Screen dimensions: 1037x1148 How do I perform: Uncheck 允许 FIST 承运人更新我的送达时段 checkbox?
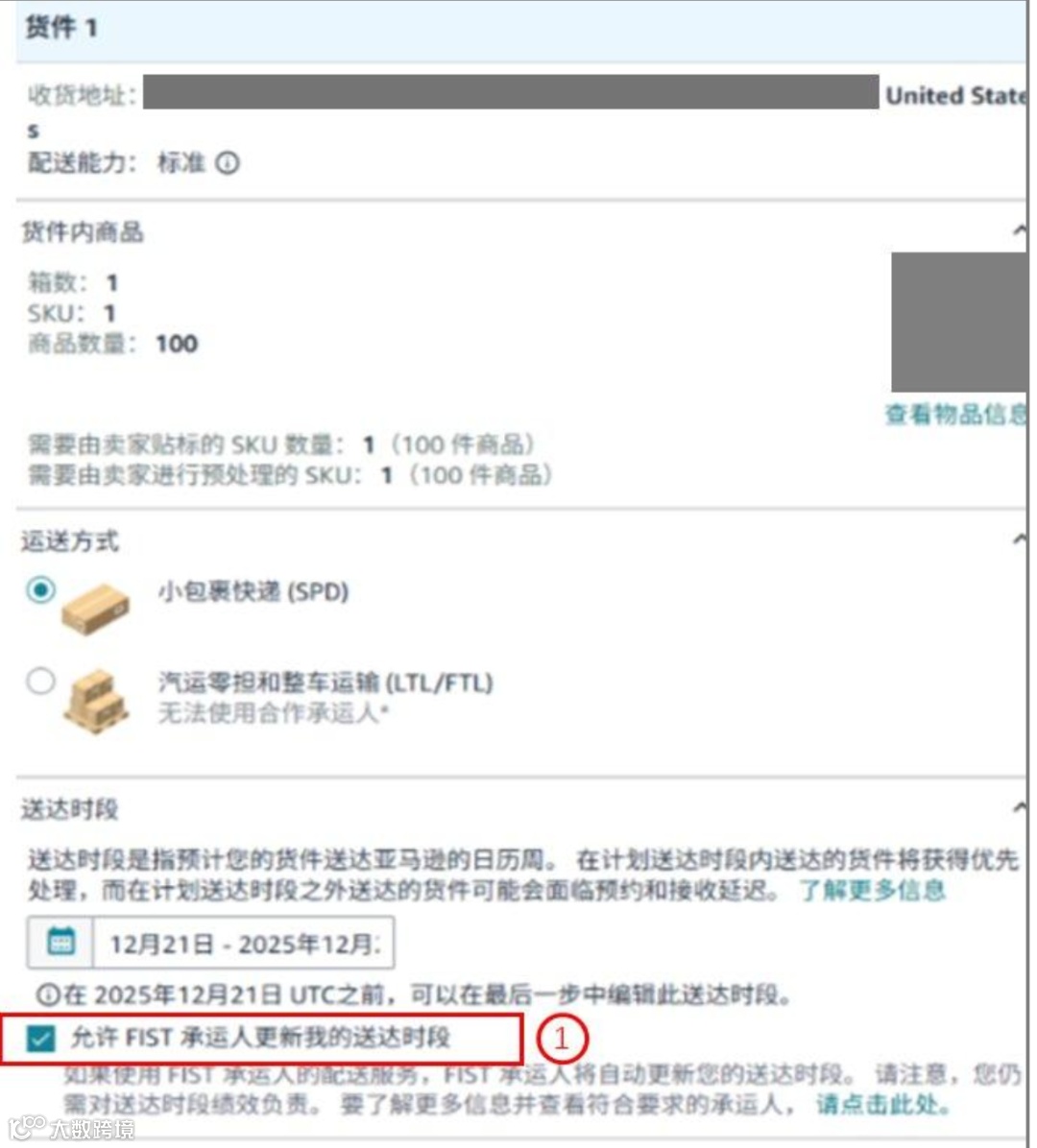[40, 1039]
